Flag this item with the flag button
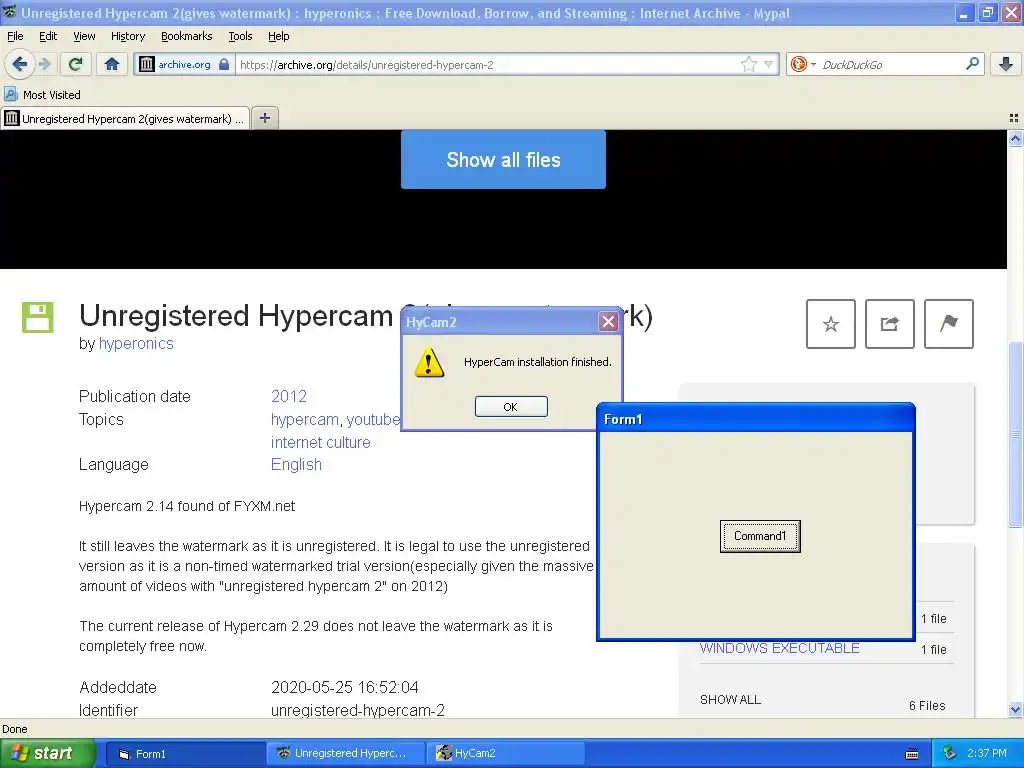Viewport: 1024px width, 768px height. click(948, 324)
